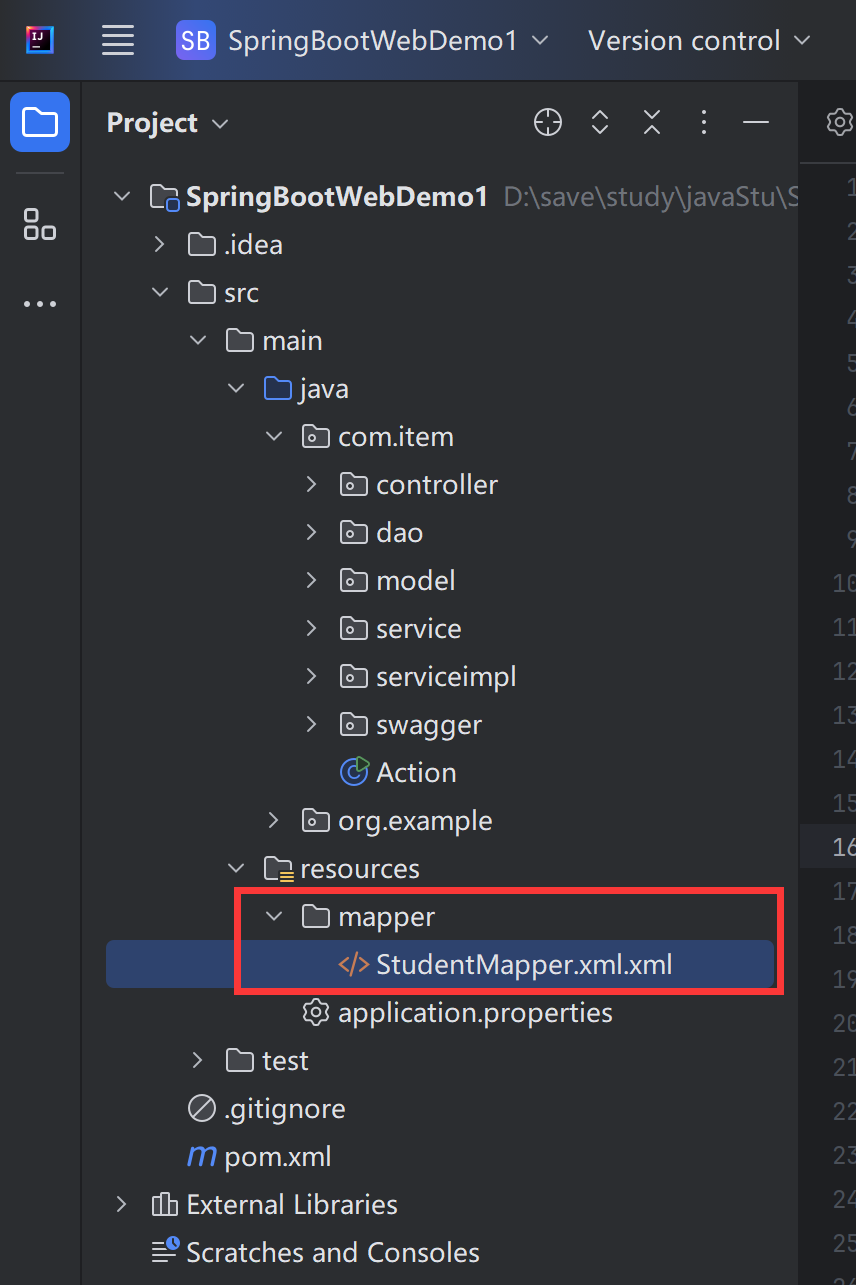856x1285 pixels.
Task: Open the Structure tool window icon
Action: tap(40, 224)
